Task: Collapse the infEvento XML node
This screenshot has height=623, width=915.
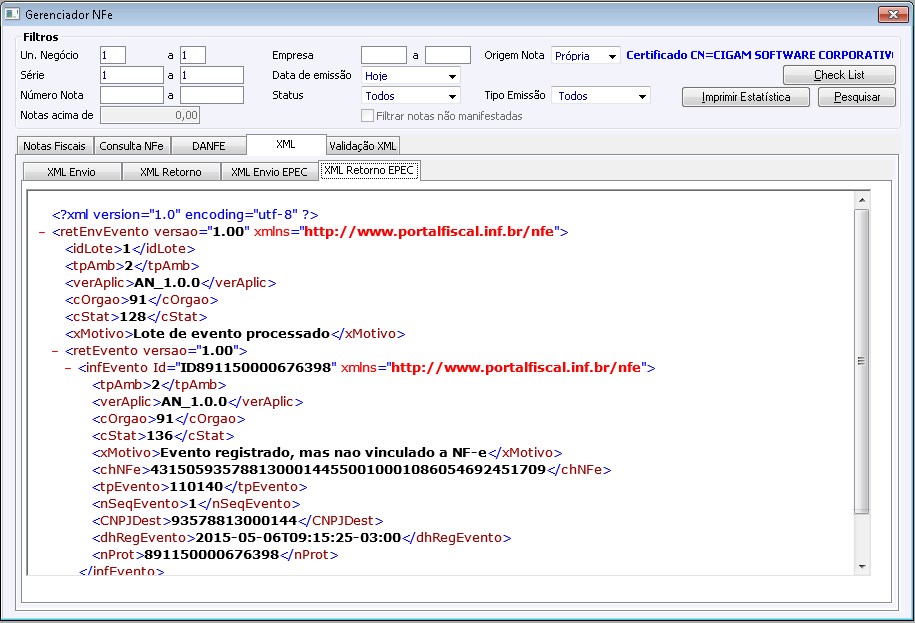Action: pos(68,368)
